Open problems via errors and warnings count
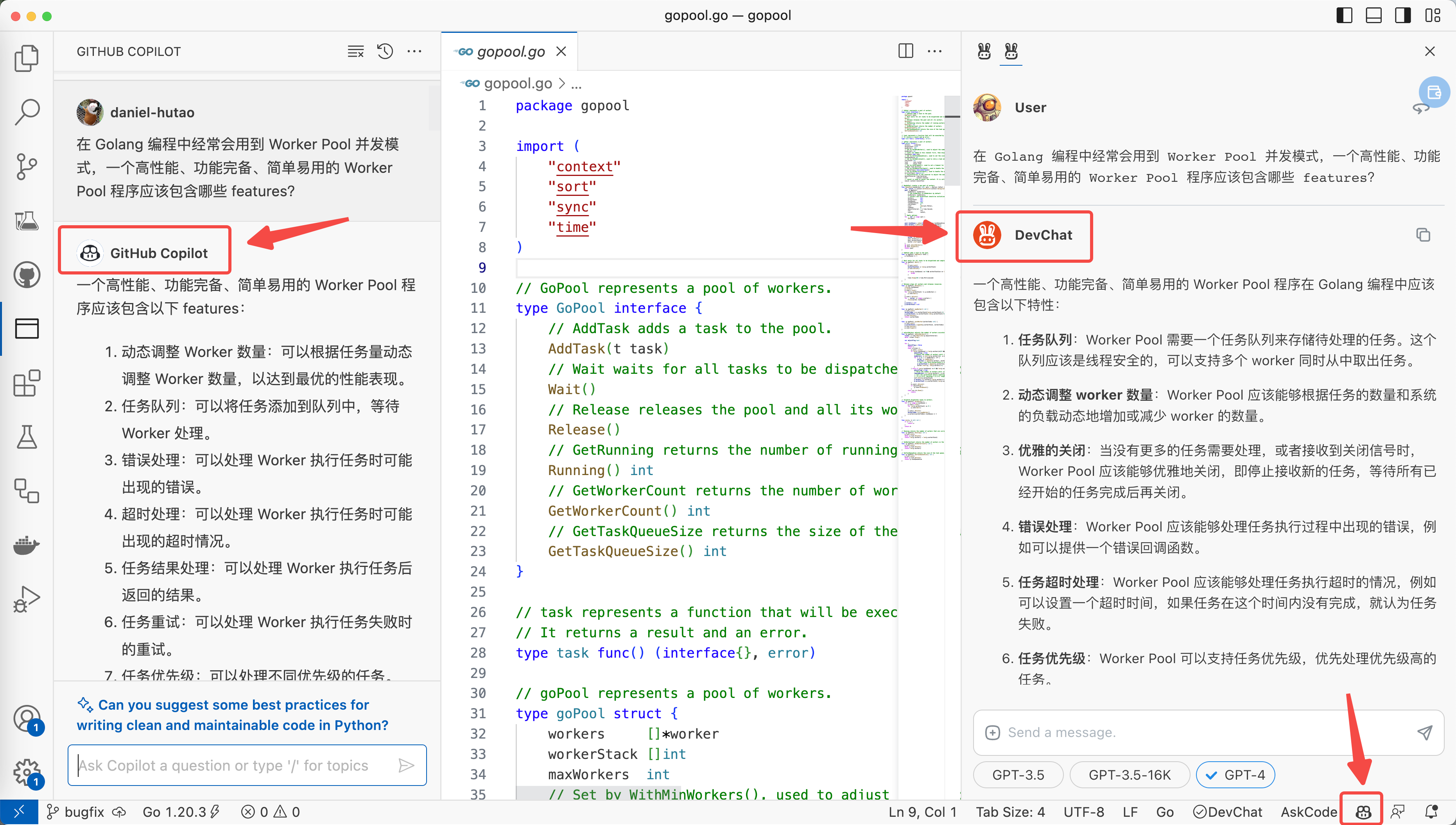 coord(270,812)
